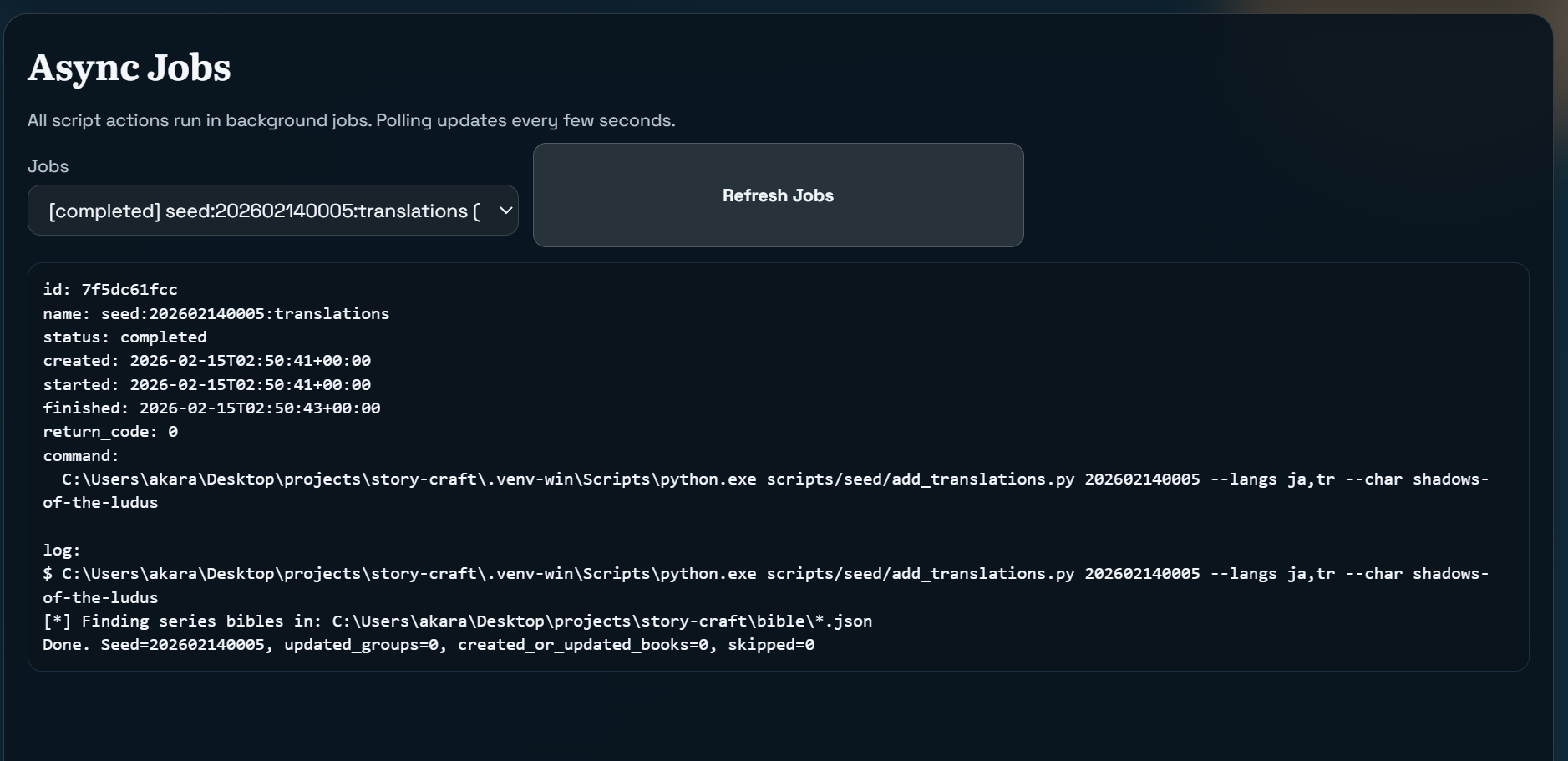Viewport: 1568px width, 761px height.
Task: Click the 'started: 2026-02-15T02:50:41' line
Action: [x=207, y=384]
